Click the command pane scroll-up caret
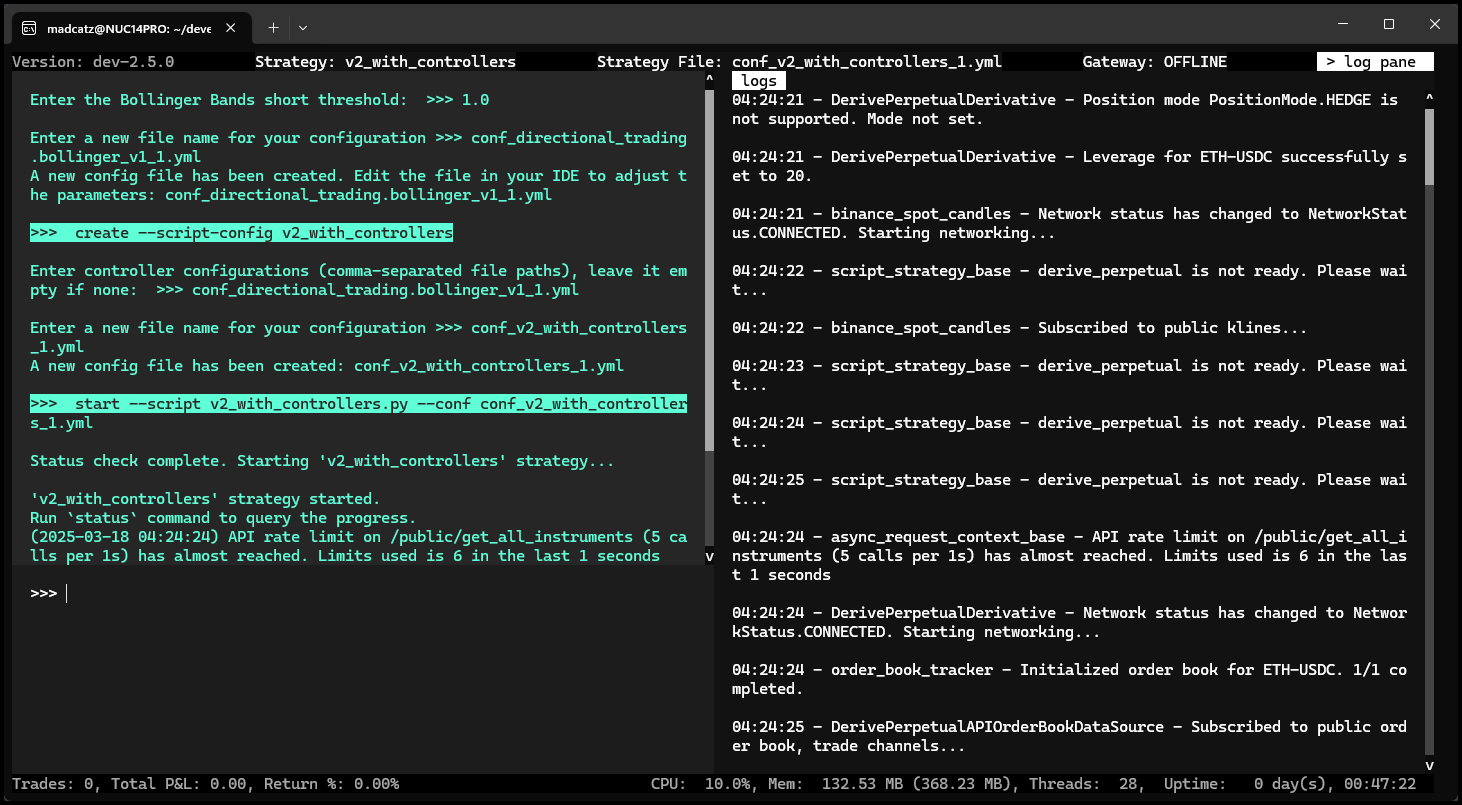 [x=710, y=78]
